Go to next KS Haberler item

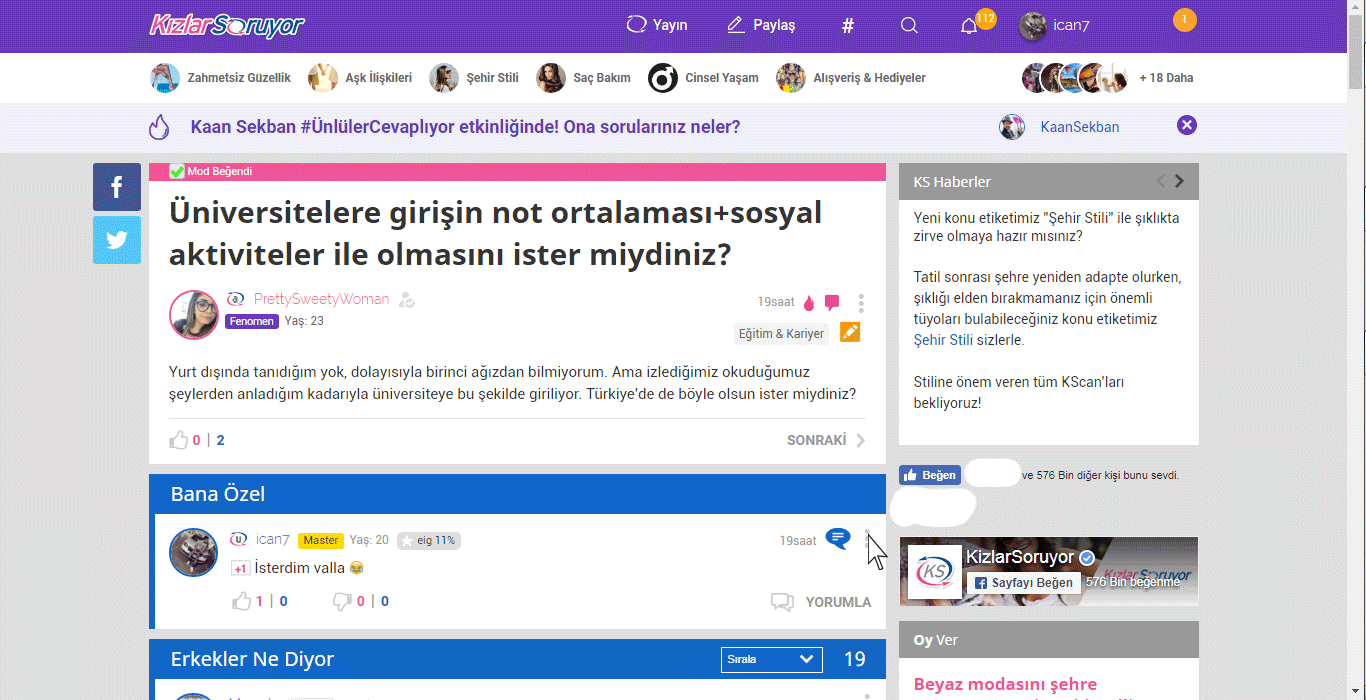(1179, 181)
